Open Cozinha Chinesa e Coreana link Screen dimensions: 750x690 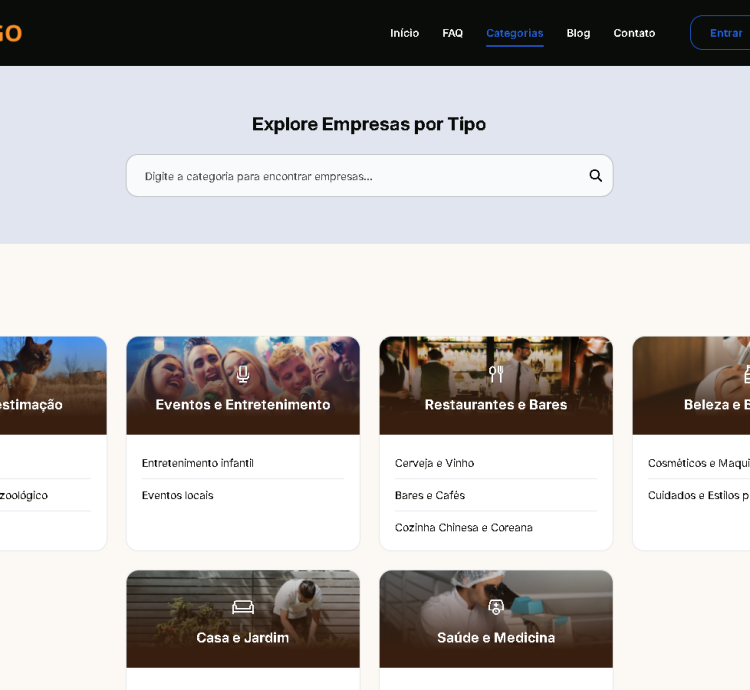click(x=464, y=527)
